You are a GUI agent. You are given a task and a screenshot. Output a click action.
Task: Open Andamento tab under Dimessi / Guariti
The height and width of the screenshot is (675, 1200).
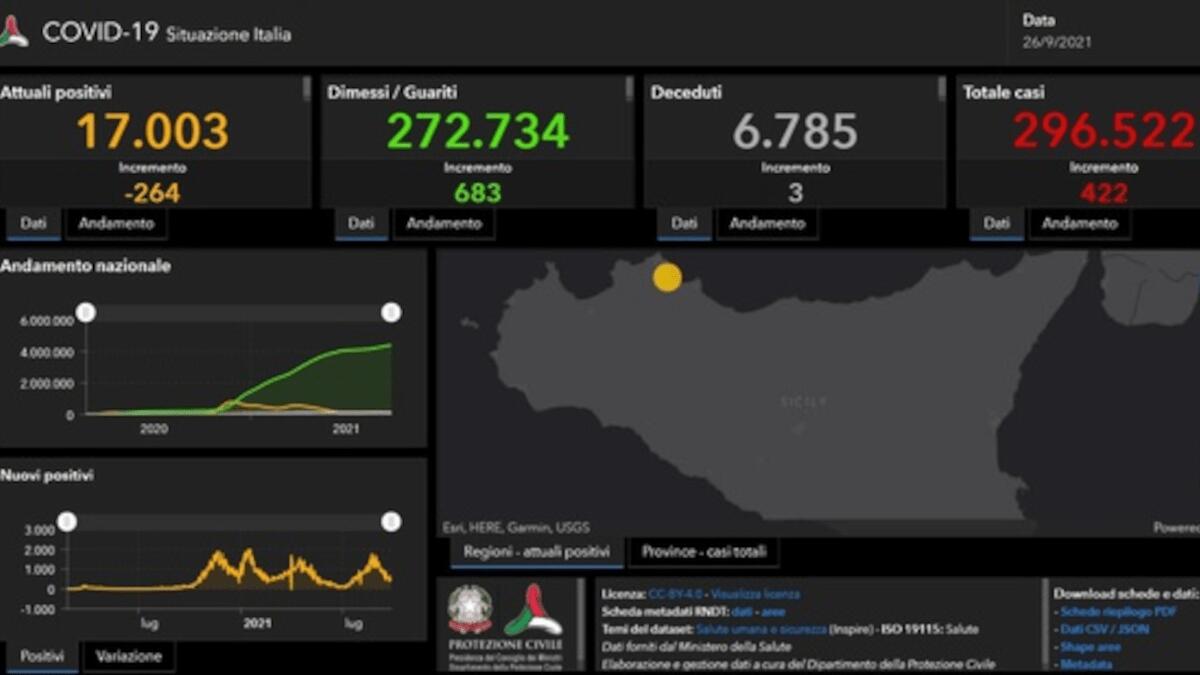click(x=444, y=224)
